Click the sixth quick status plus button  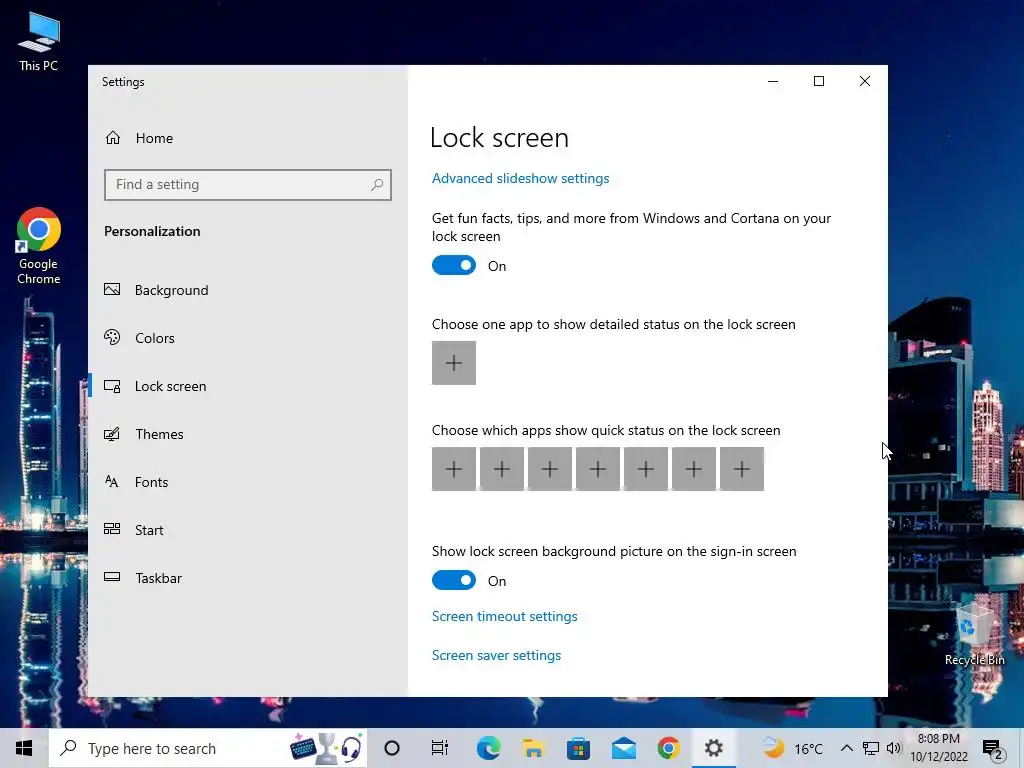pyautogui.click(x=694, y=469)
